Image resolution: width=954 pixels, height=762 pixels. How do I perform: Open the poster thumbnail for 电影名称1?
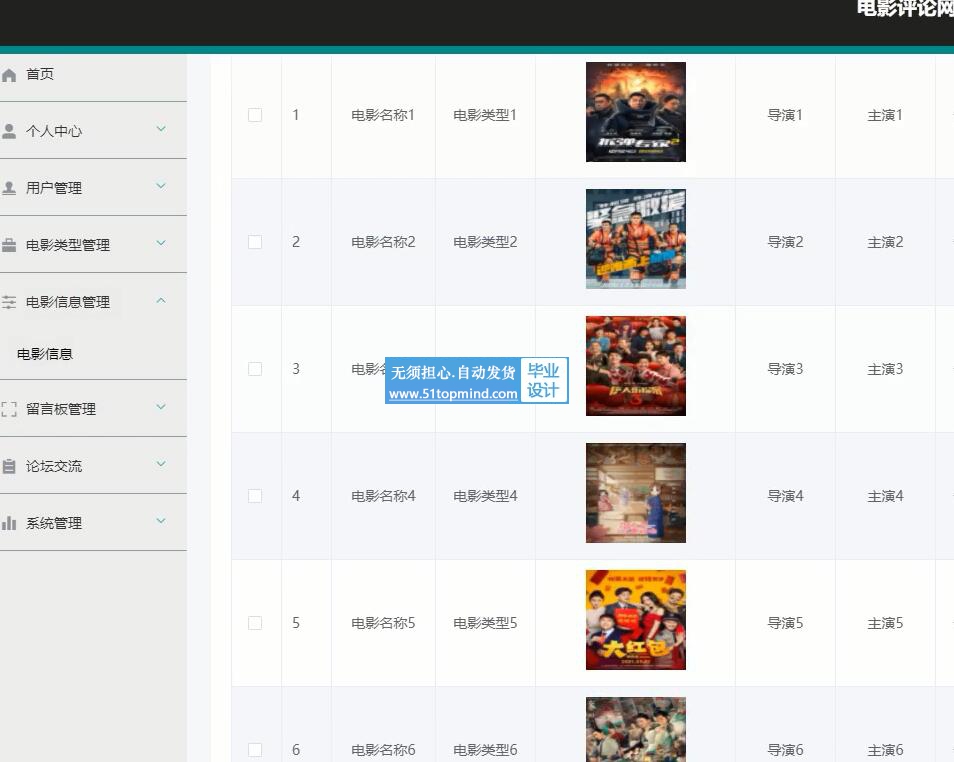pos(636,112)
